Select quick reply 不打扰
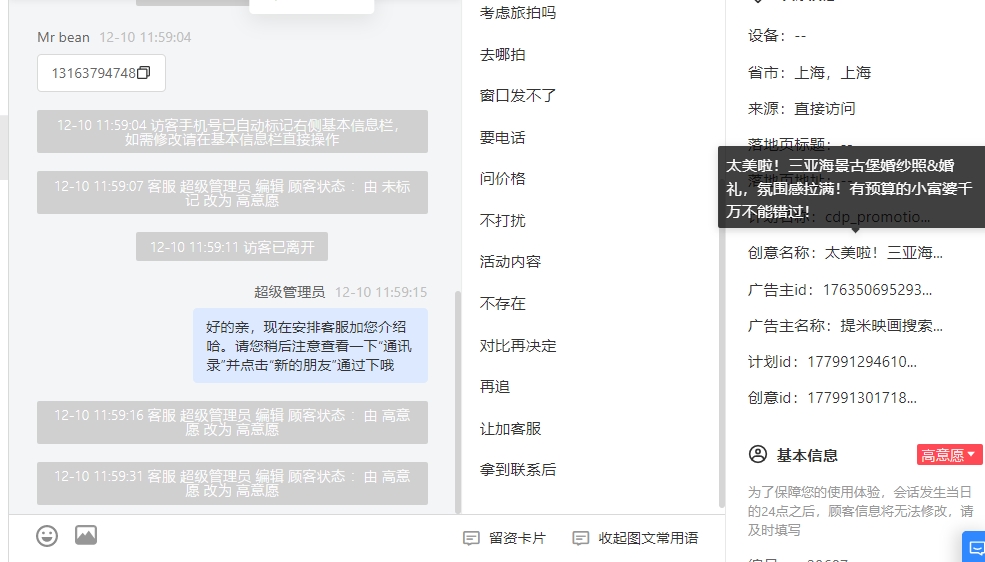Screen dimensions: 985x562 click(503, 220)
